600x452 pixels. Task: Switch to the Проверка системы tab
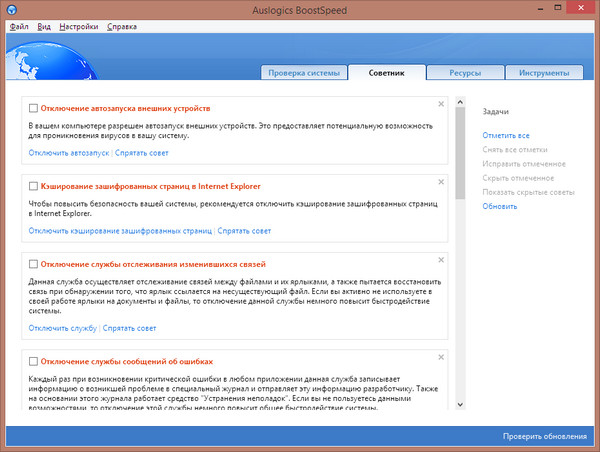(303, 74)
